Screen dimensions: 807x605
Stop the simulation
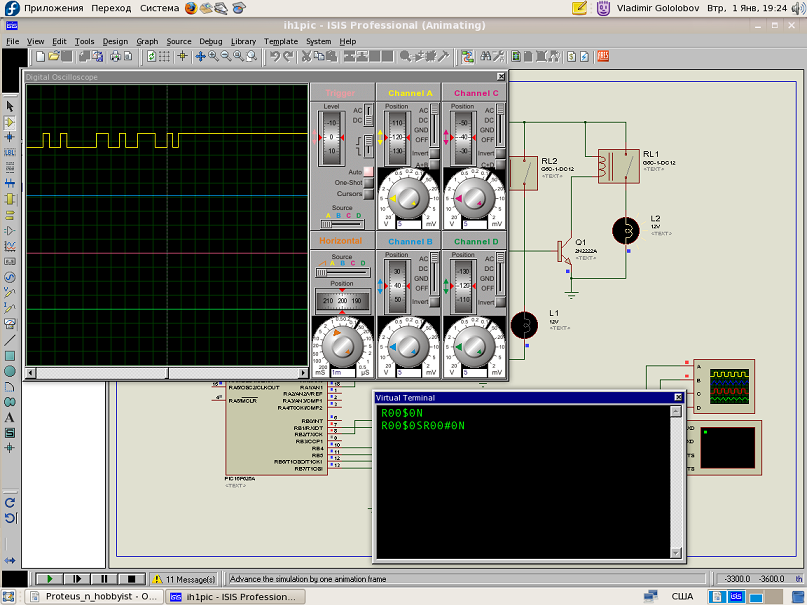131,579
